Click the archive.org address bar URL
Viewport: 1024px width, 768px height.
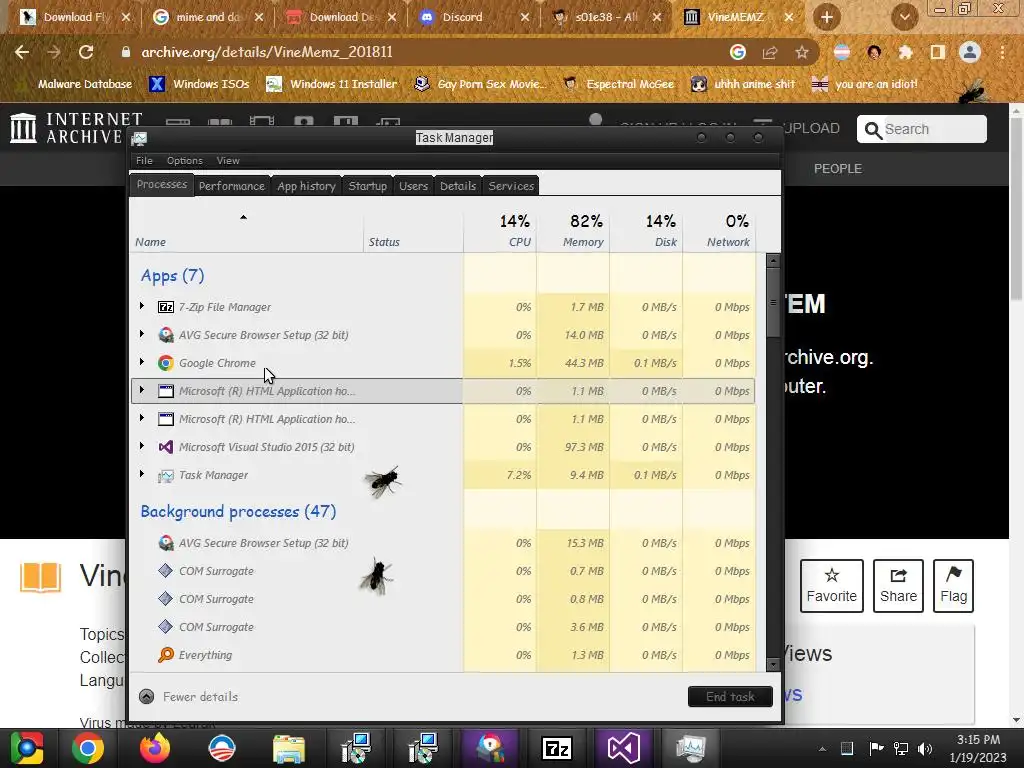coord(268,52)
